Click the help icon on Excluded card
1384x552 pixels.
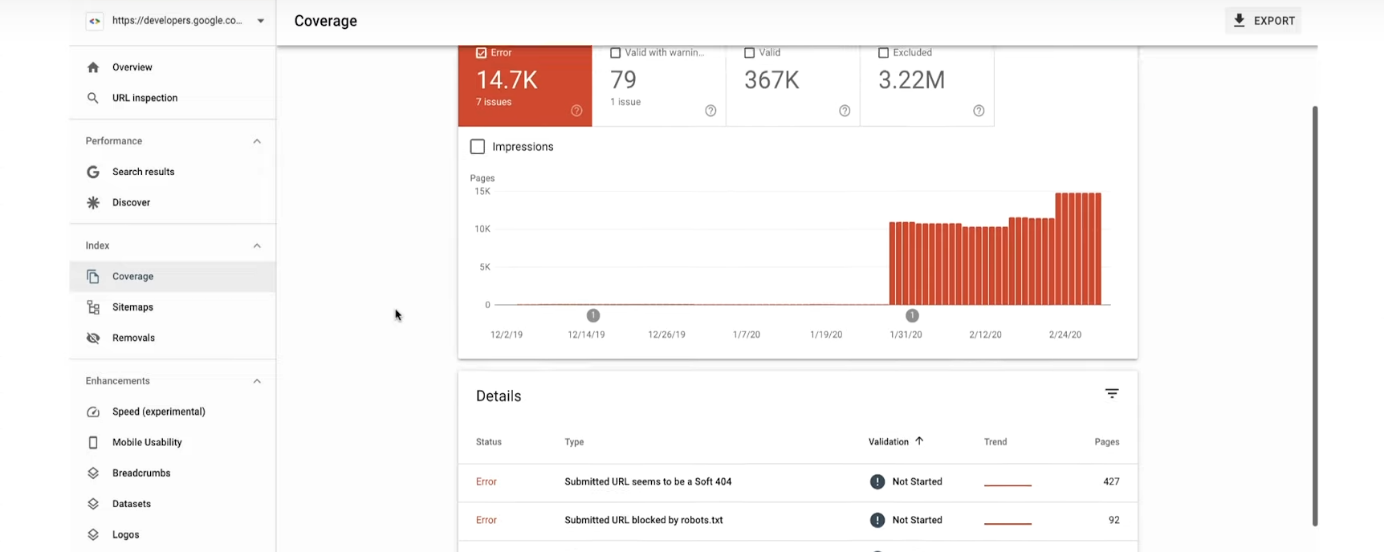coord(979,111)
